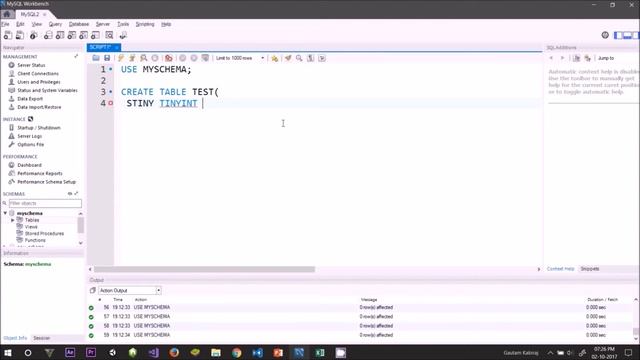Open the Query menu
This screenshot has width=640, height=360.
[x=55, y=24]
